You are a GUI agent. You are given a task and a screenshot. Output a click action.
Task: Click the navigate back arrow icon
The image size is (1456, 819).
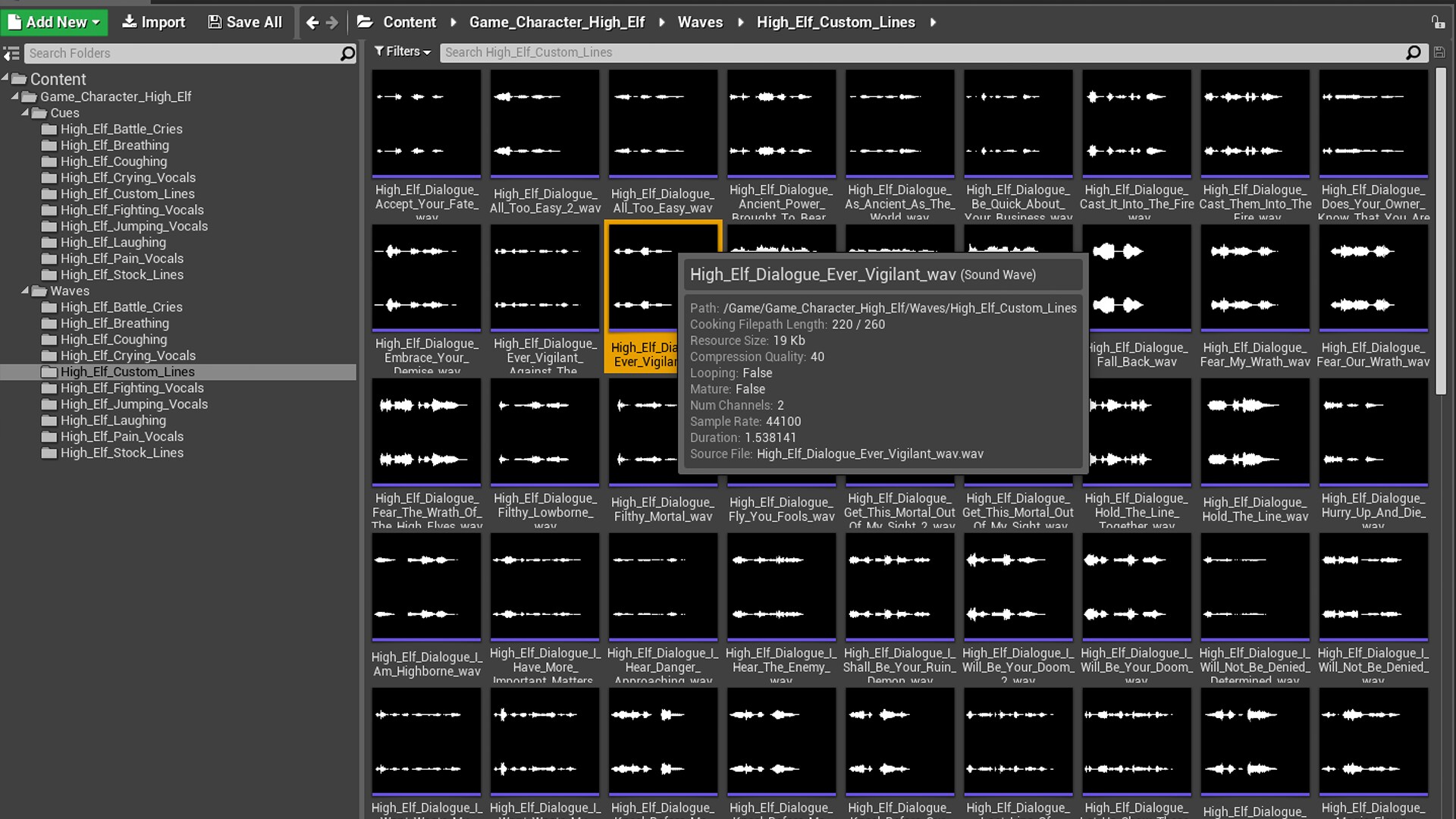coord(312,23)
